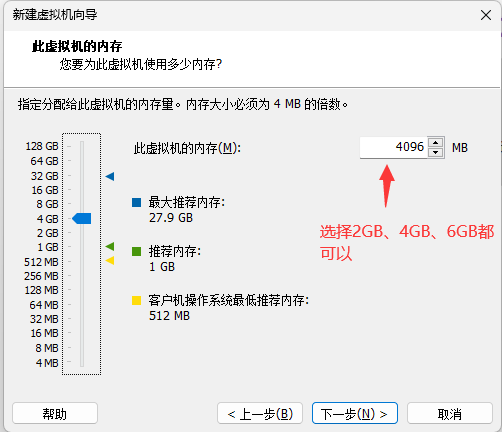Click the 512 MB scale label
Image resolution: width=502 pixels, height=432 pixels.
tap(41, 262)
